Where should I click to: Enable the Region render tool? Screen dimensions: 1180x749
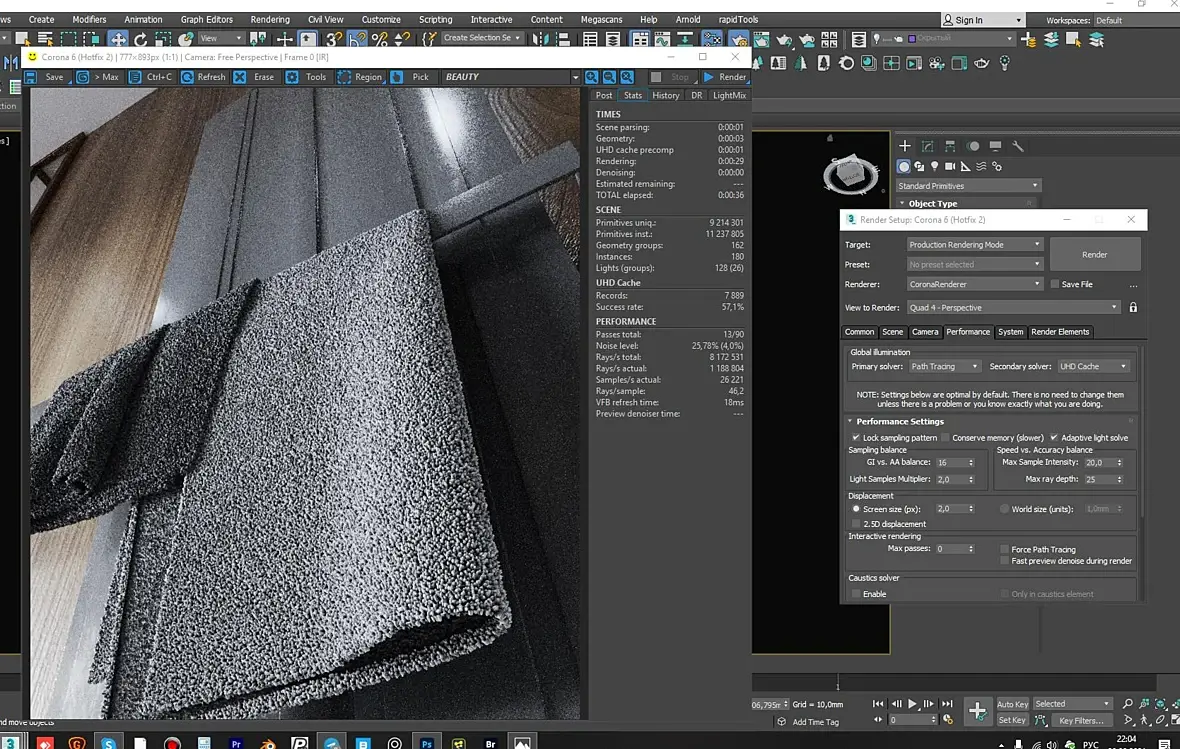(x=345, y=77)
